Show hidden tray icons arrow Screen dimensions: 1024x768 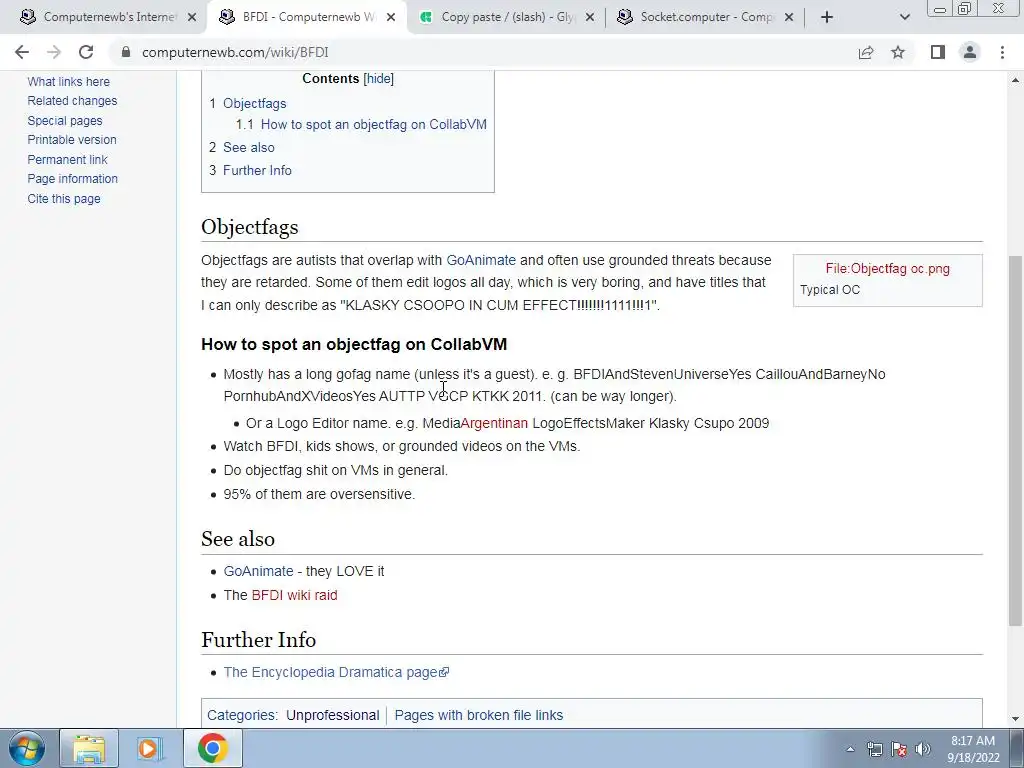tap(850, 749)
